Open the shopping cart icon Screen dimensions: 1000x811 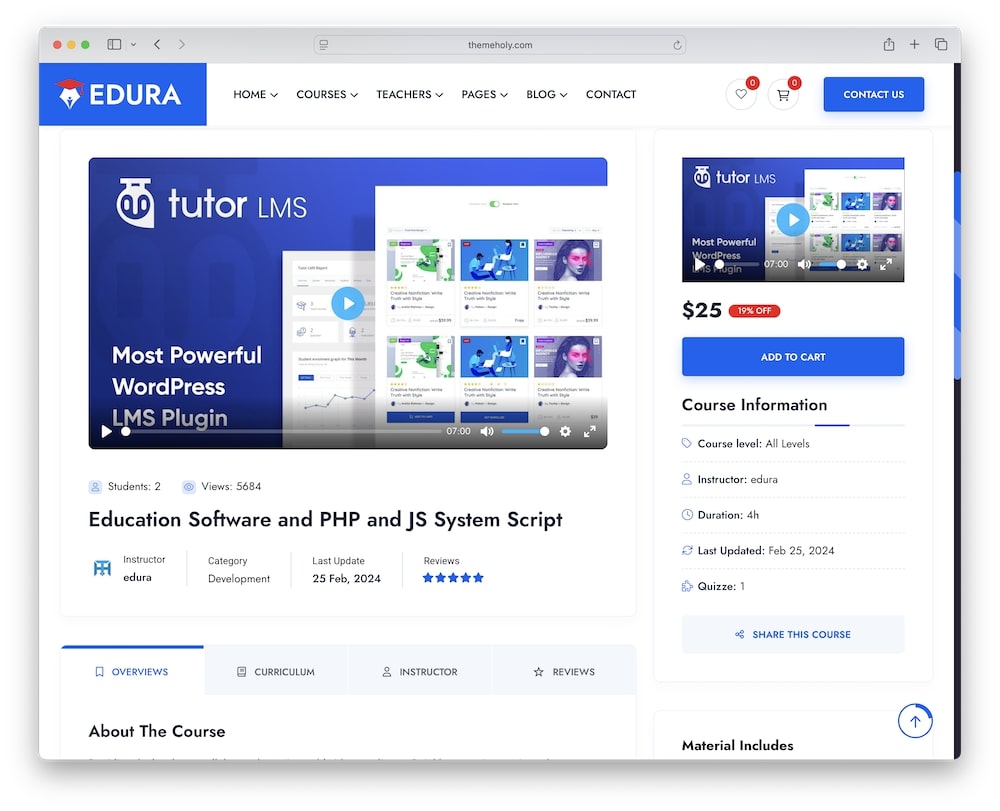click(783, 94)
